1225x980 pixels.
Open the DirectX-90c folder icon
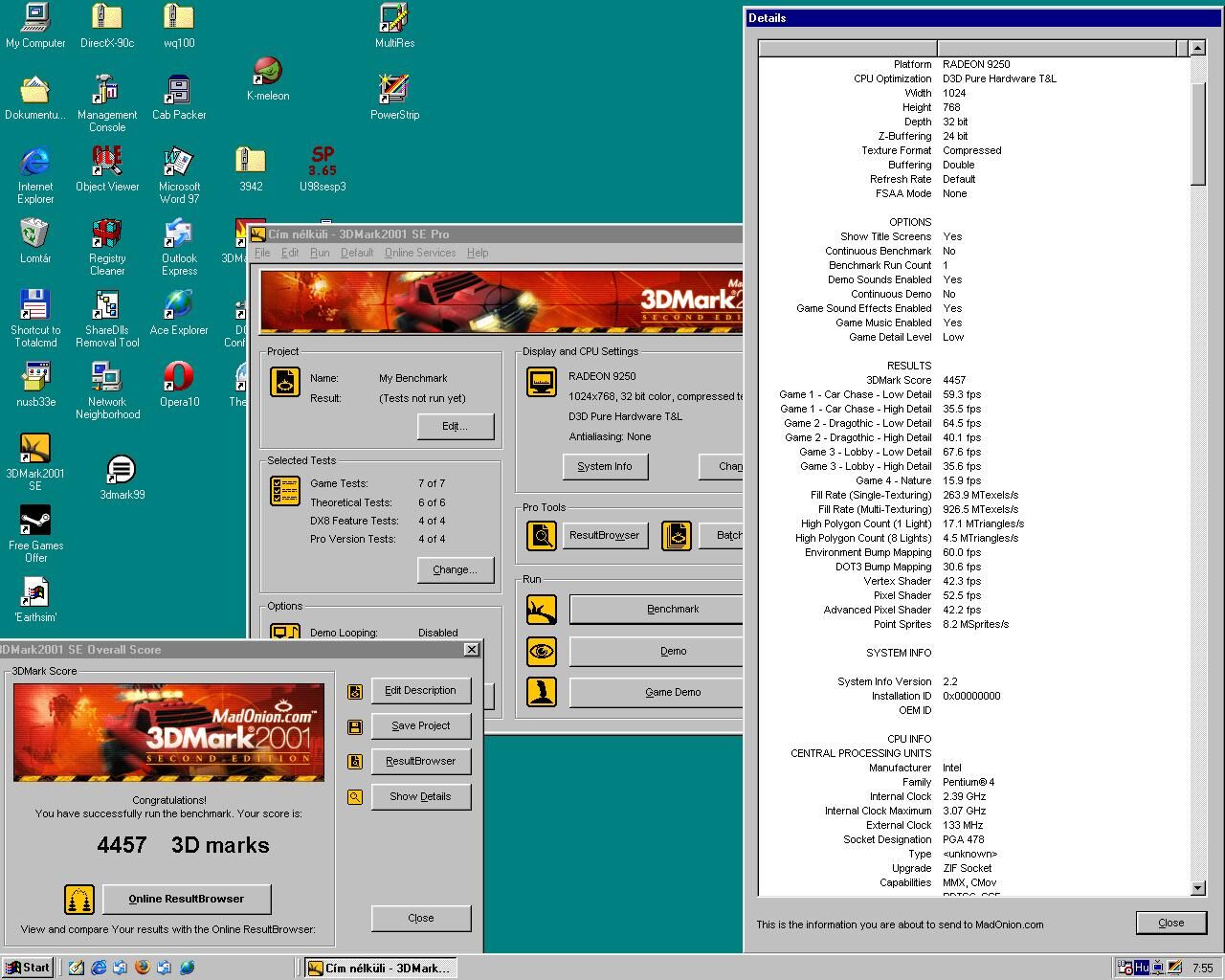coord(107,26)
